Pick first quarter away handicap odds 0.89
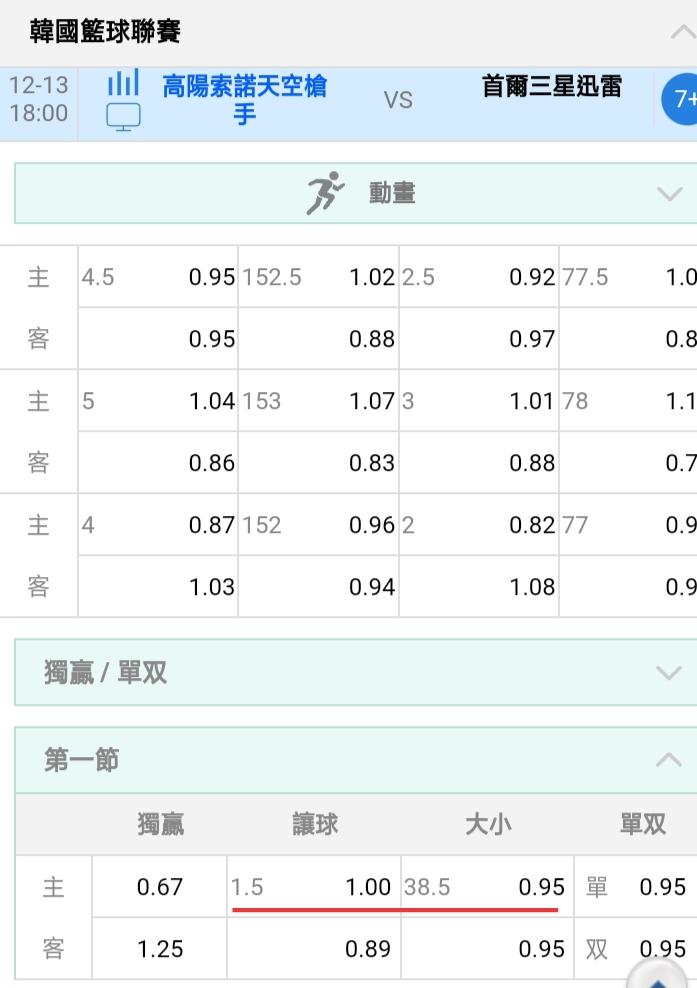 (313, 948)
